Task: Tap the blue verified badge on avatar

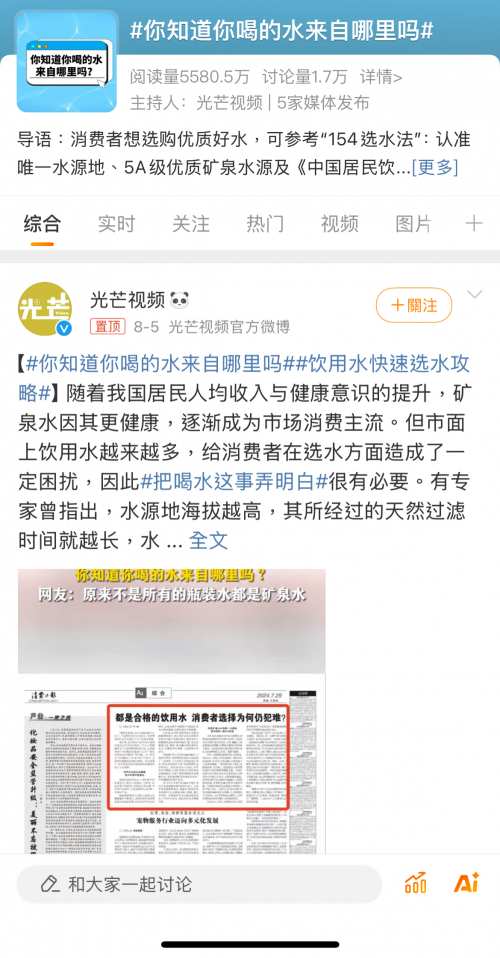Action: (x=64, y=329)
